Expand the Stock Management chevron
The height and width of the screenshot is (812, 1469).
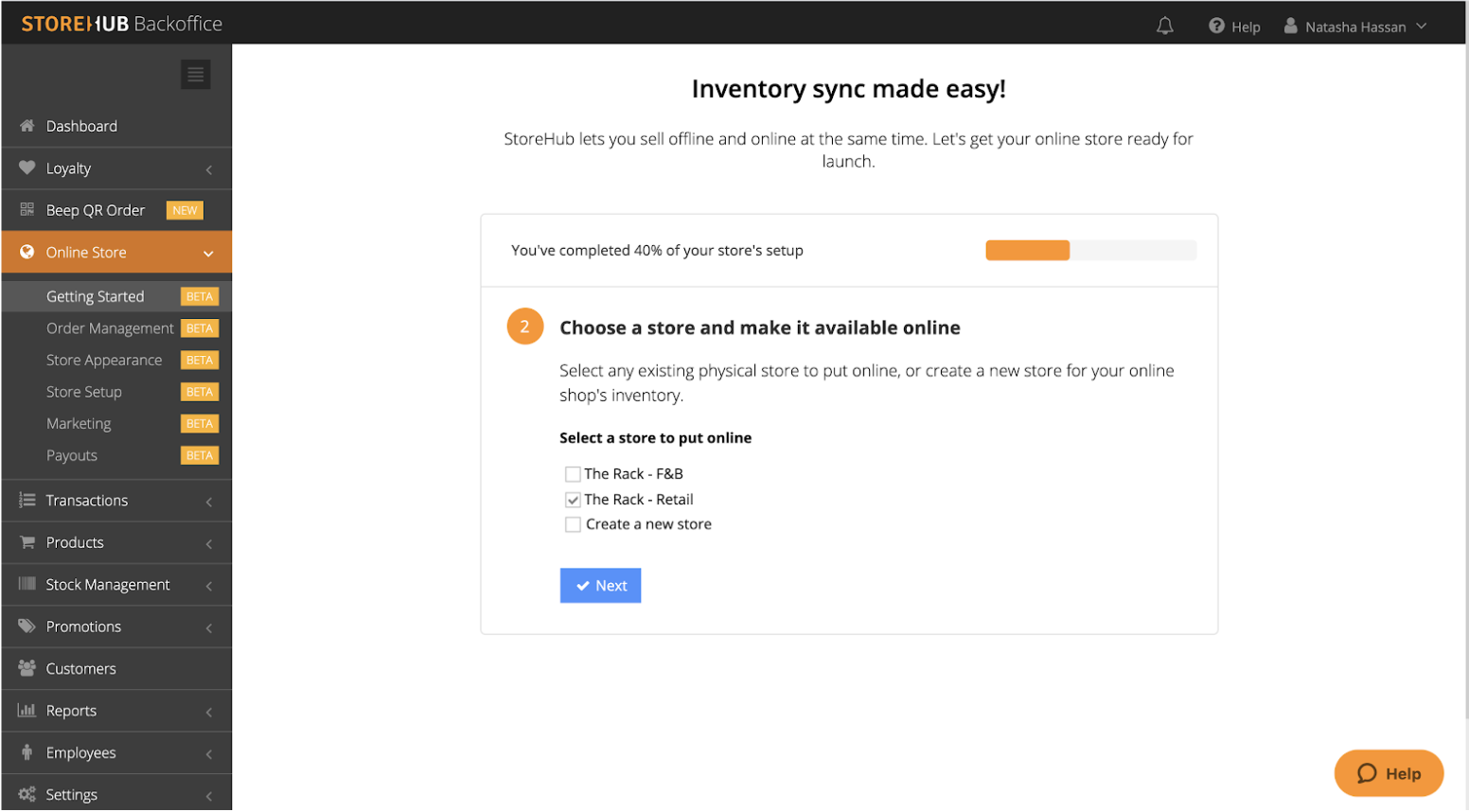point(209,586)
